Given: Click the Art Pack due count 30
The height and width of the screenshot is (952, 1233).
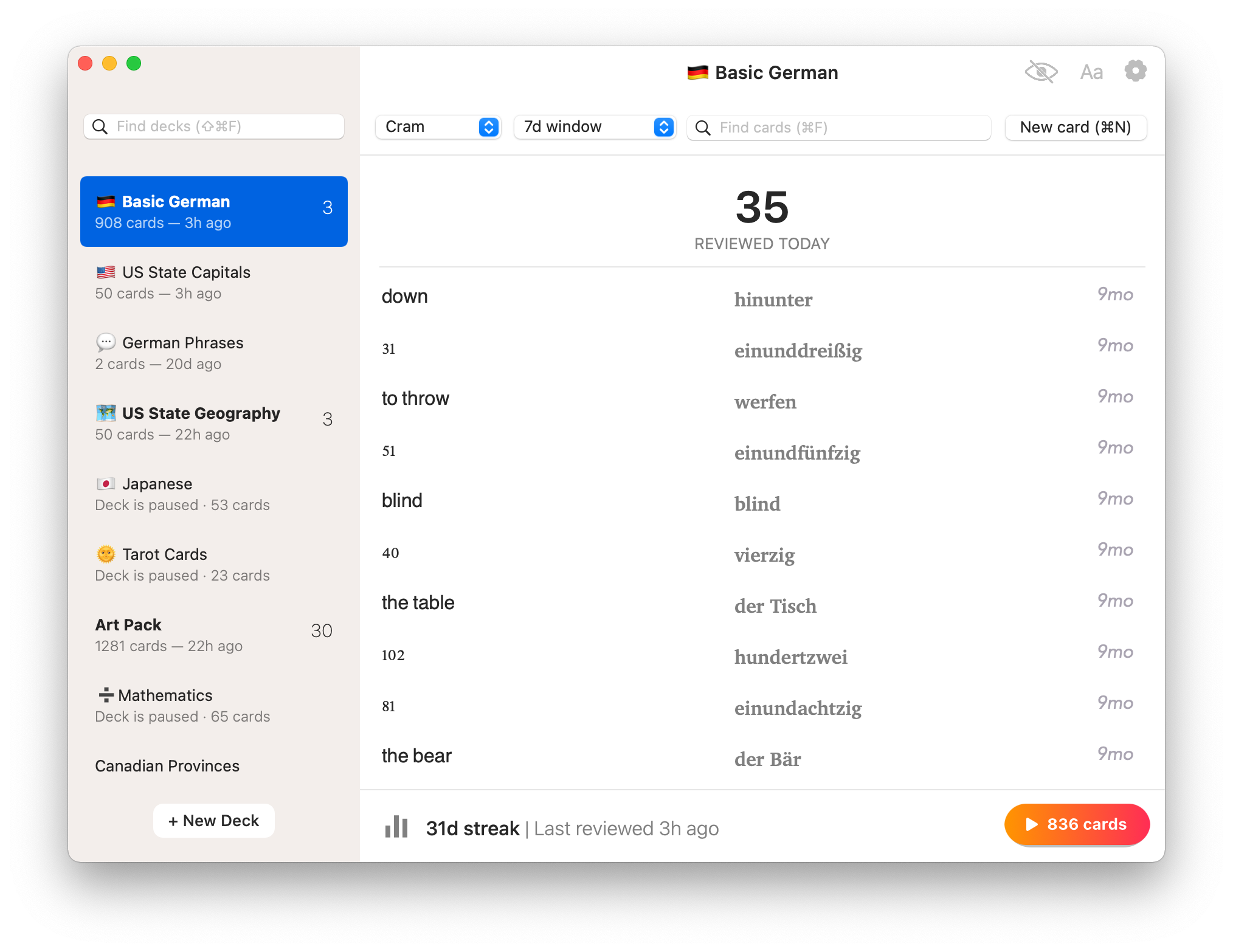Looking at the screenshot, I should coord(322,630).
